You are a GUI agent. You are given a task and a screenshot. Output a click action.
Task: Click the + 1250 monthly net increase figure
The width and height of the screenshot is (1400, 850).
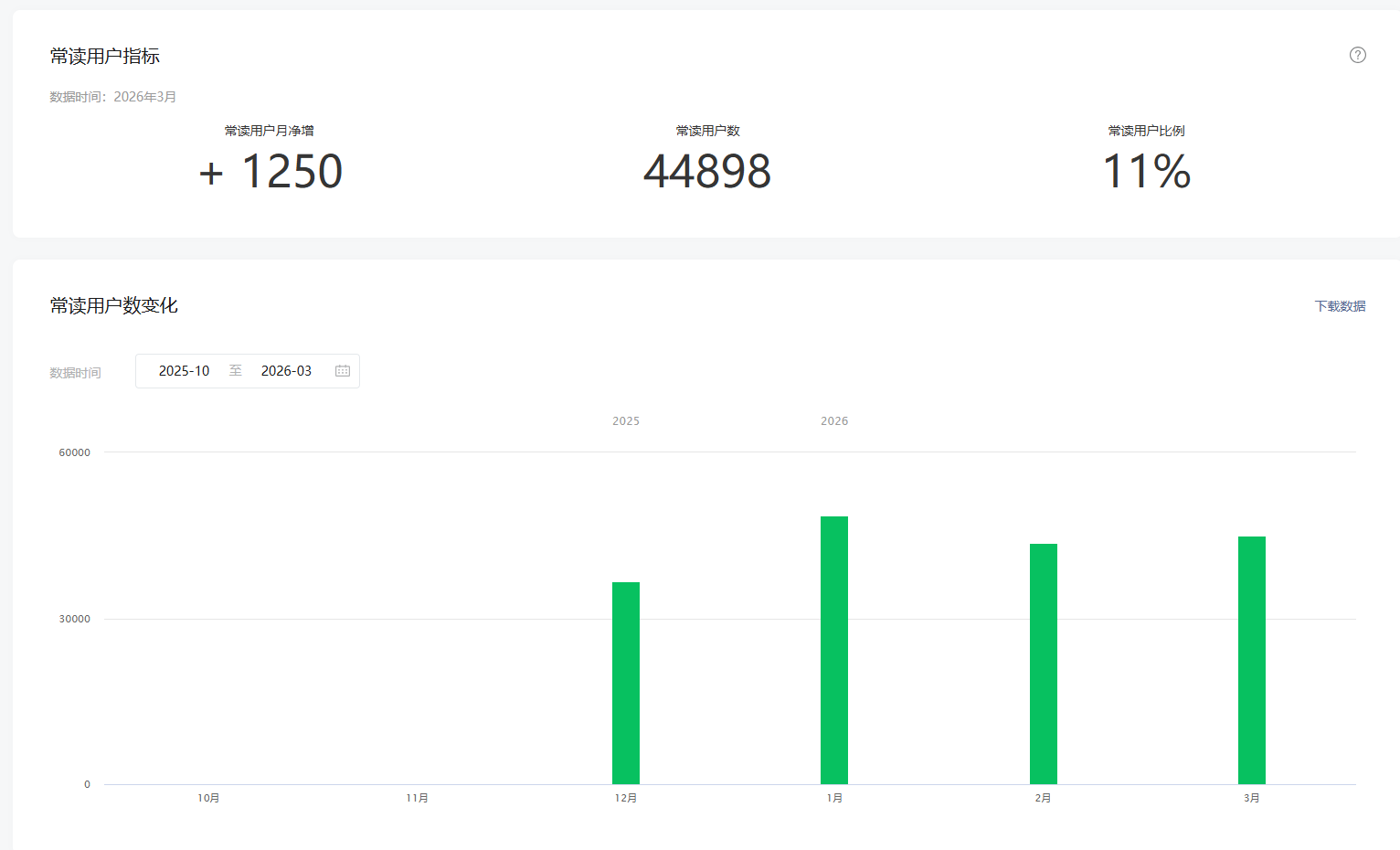(x=270, y=172)
